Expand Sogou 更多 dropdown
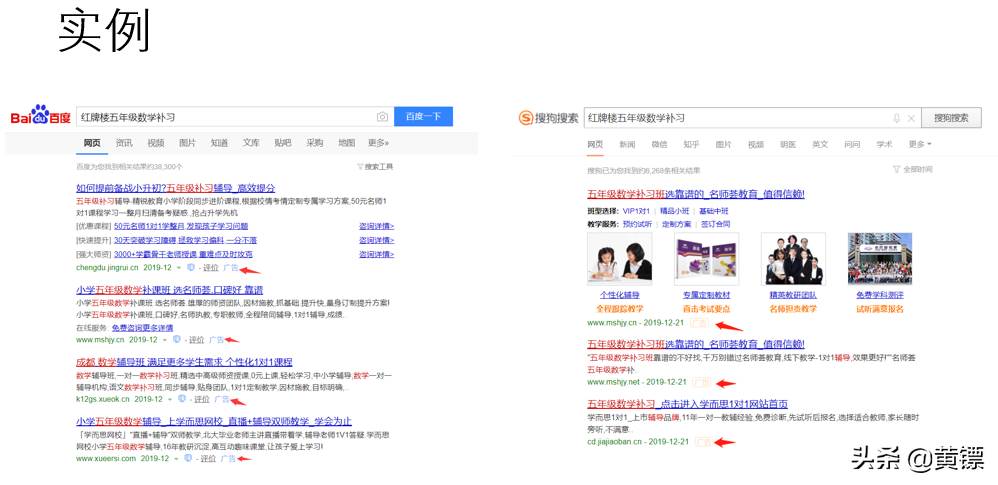The width and height of the screenshot is (998, 485). (x=920, y=144)
